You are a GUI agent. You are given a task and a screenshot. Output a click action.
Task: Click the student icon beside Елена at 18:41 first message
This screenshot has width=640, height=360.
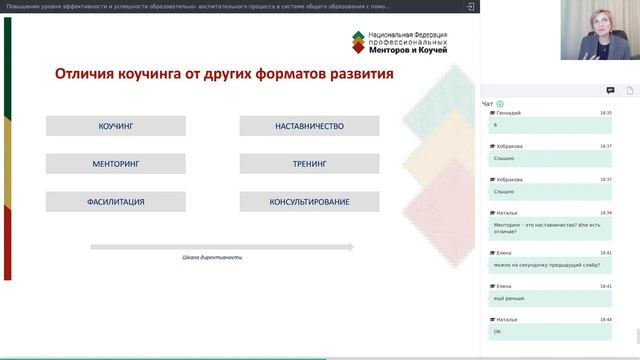[x=492, y=253]
